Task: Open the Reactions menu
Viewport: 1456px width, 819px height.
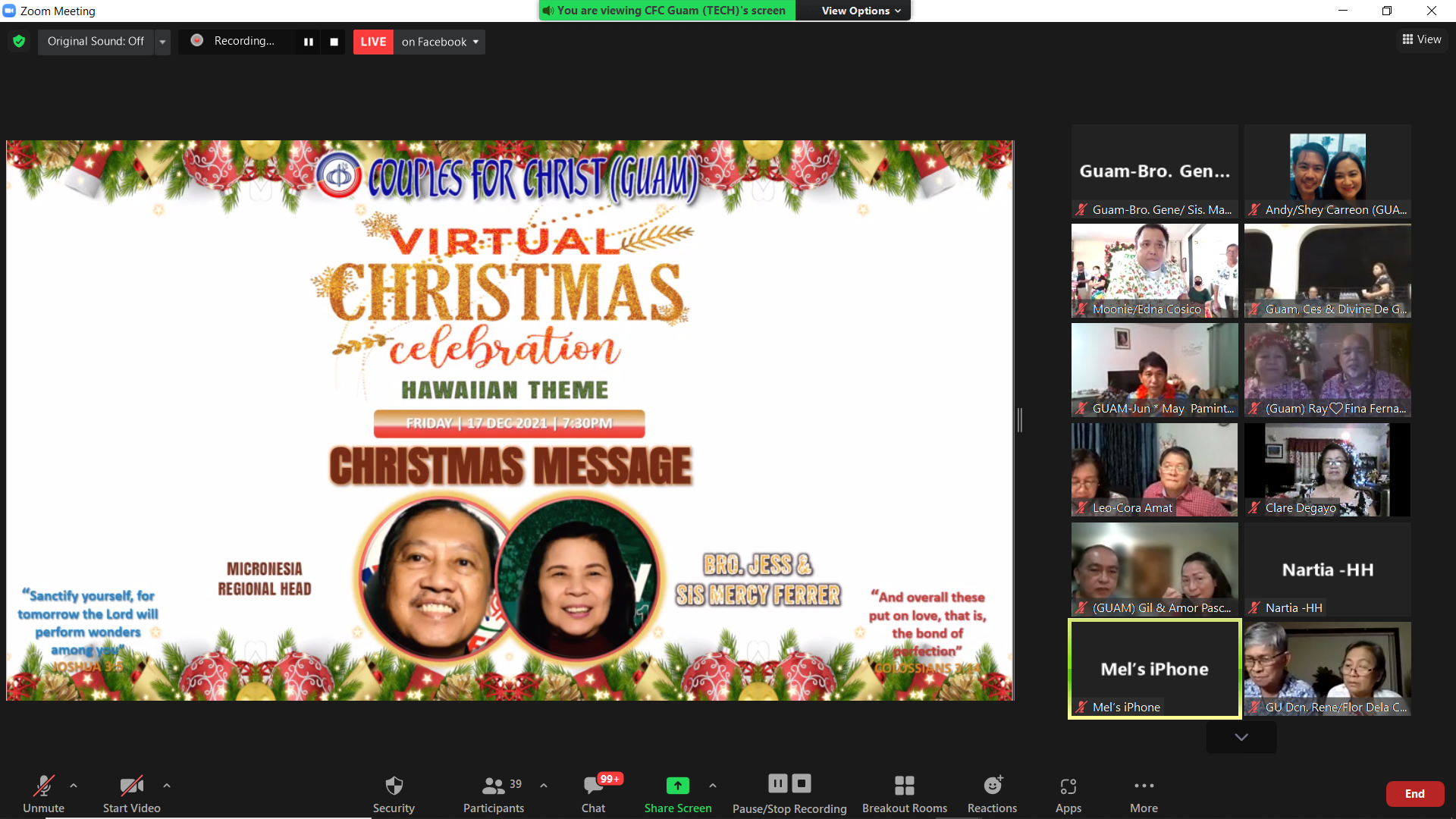Action: tap(992, 793)
